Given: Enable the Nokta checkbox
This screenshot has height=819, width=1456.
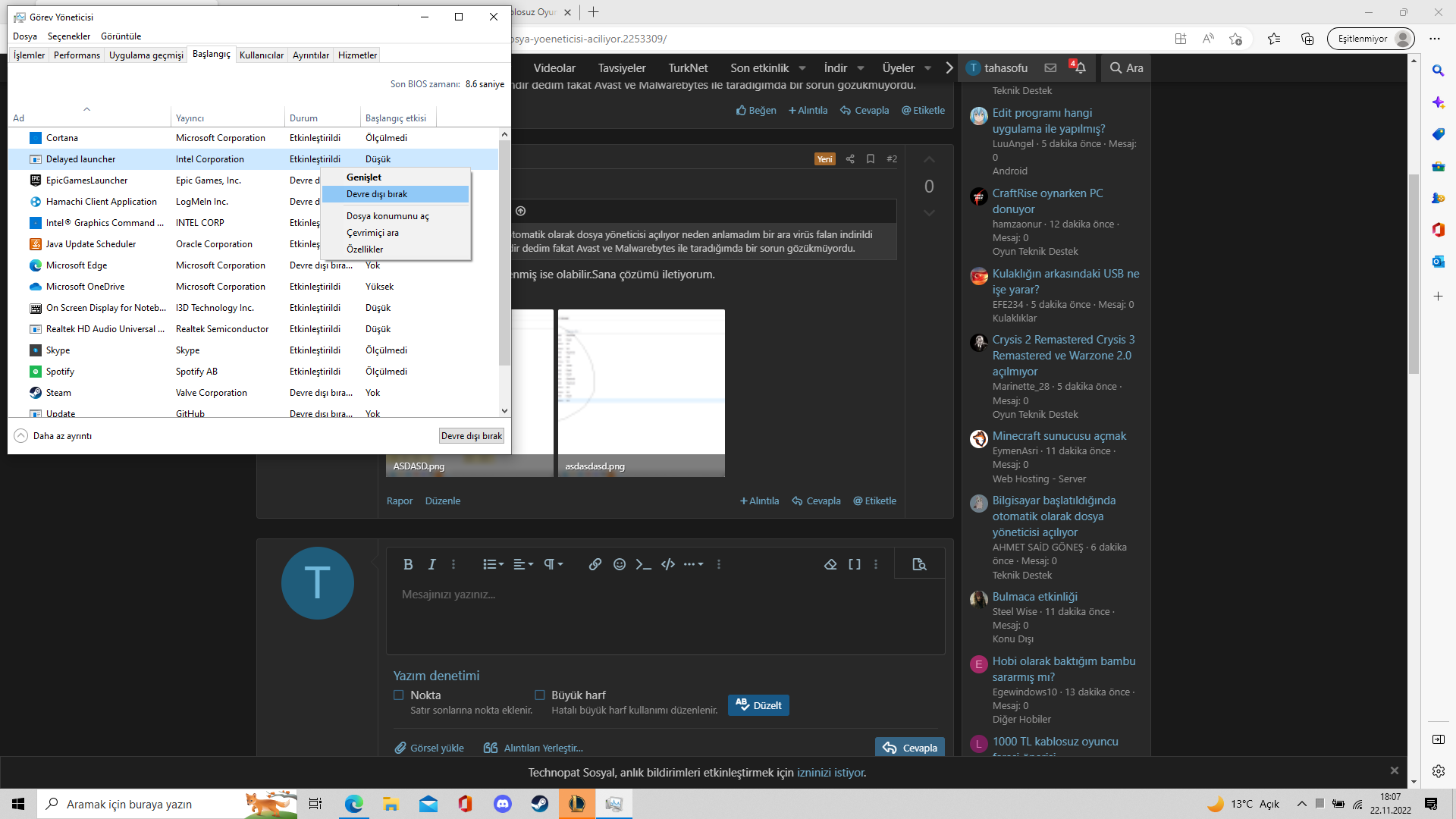Looking at the screenshot, I should pyautogui.click(x=398, y=695).
